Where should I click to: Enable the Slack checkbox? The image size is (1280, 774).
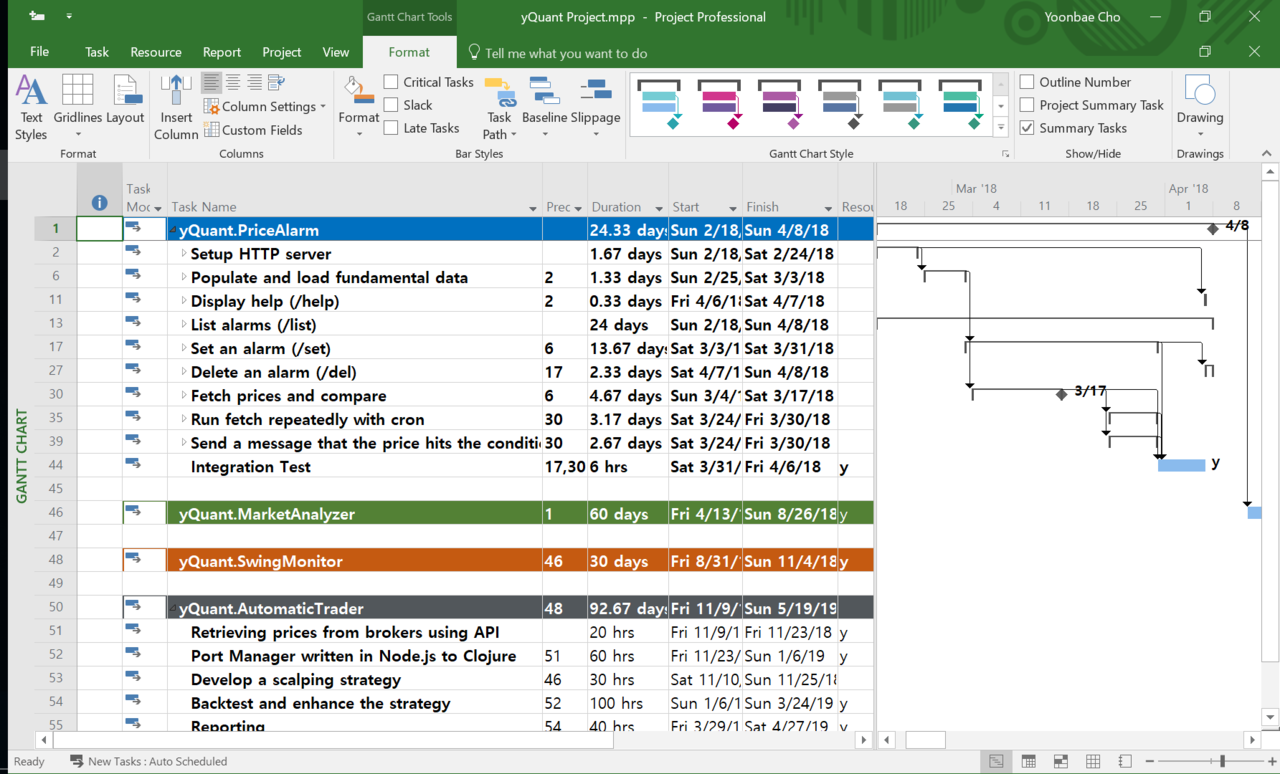pos(391,105)
